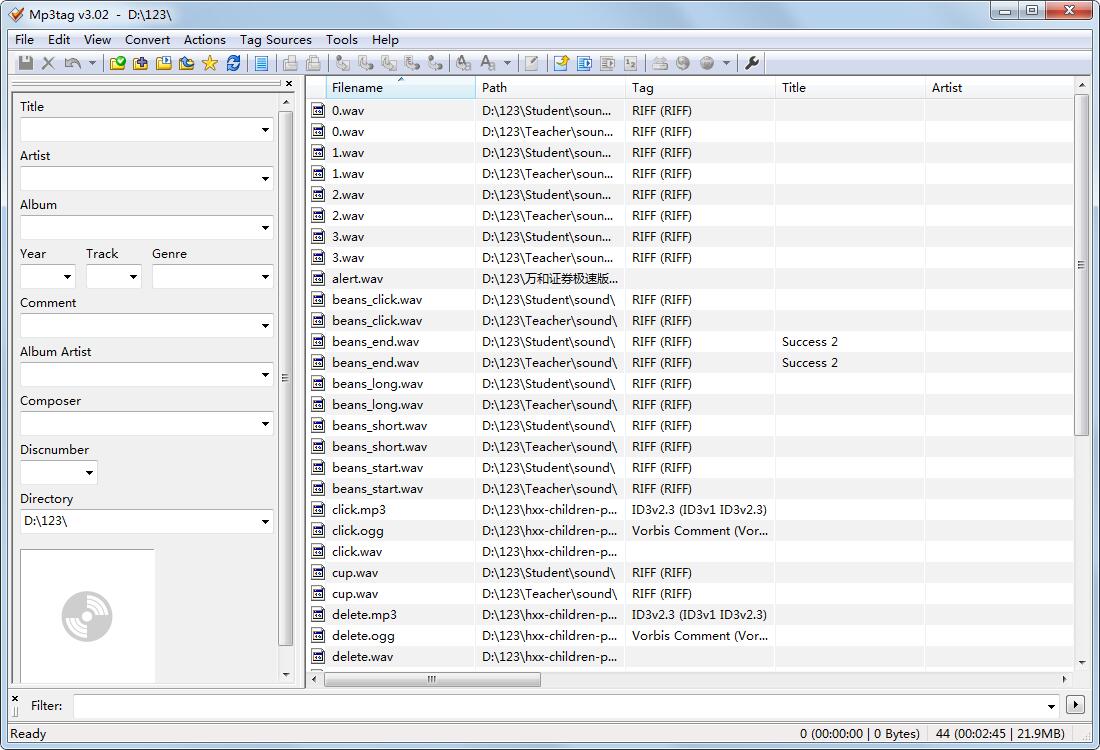
Task: Click the Paste tag toolbar icon
Action: pyautogui.click(x=313, y=63)
